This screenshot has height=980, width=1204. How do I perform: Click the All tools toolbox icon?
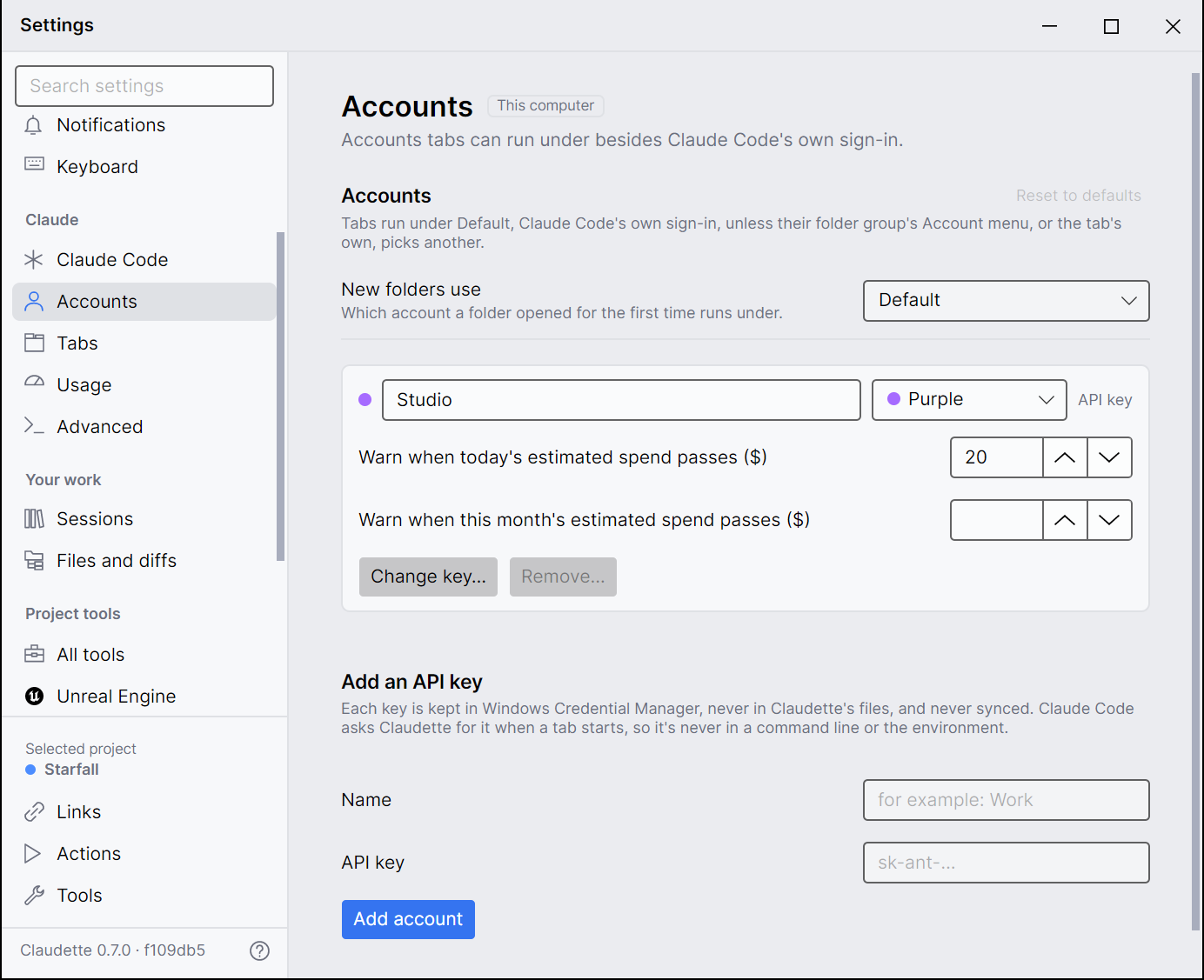(x=34, y=654)
